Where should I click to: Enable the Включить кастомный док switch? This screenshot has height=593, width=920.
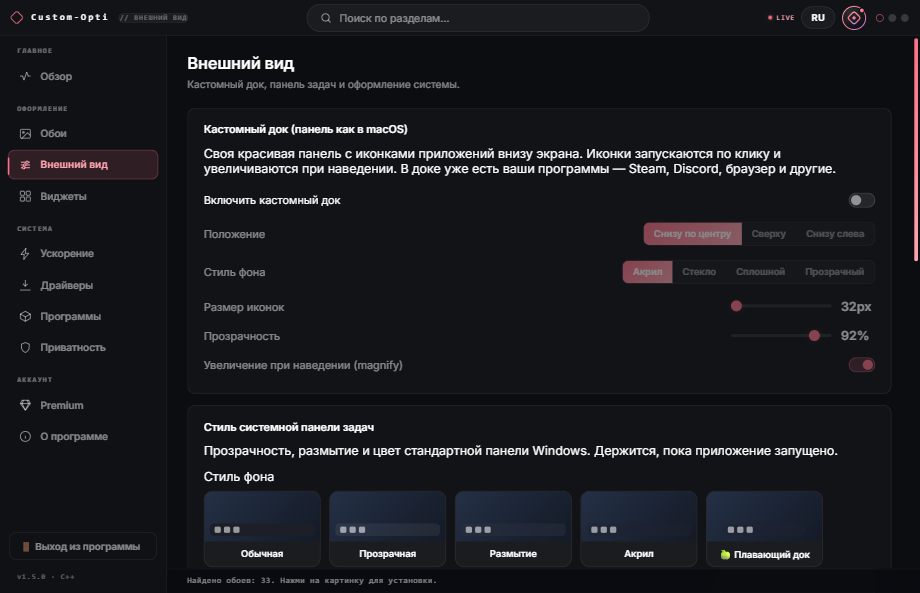861,201
